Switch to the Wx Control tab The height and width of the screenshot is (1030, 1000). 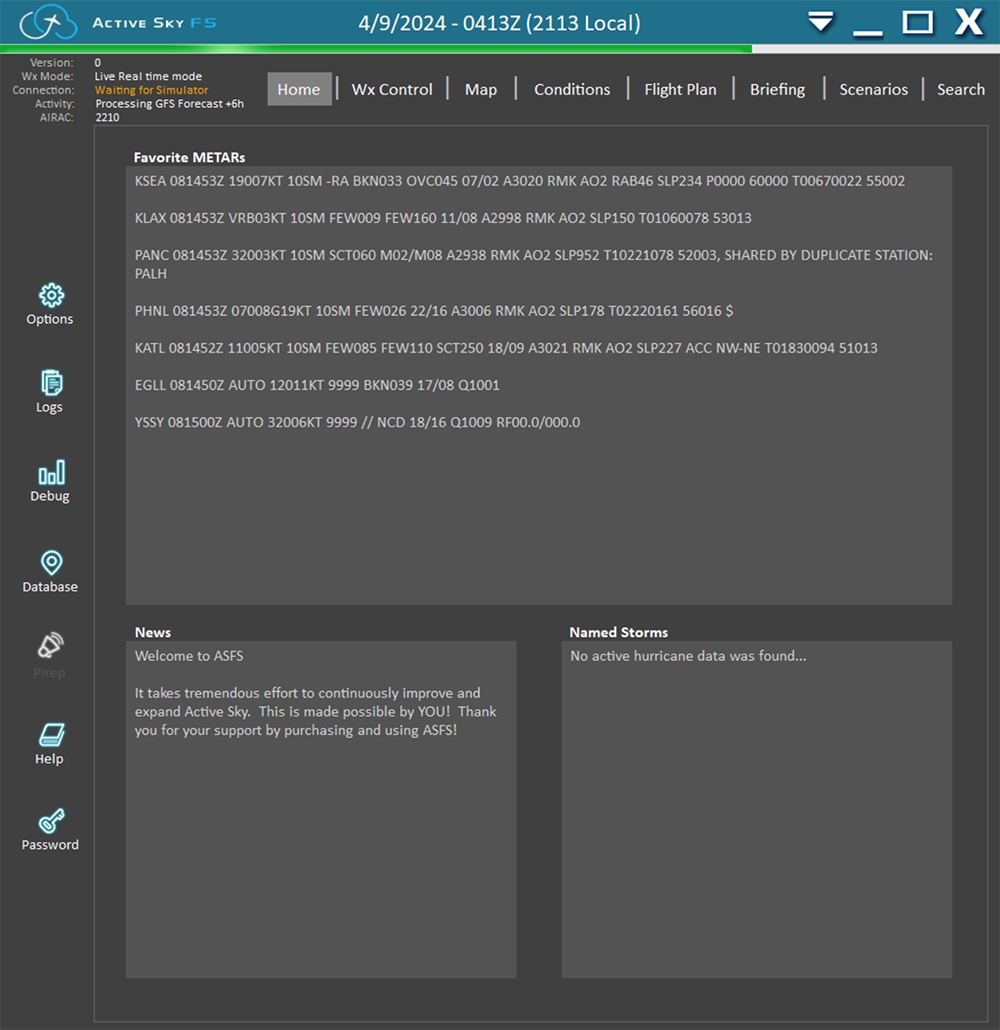pyautogui.click(x=392, y=89)
